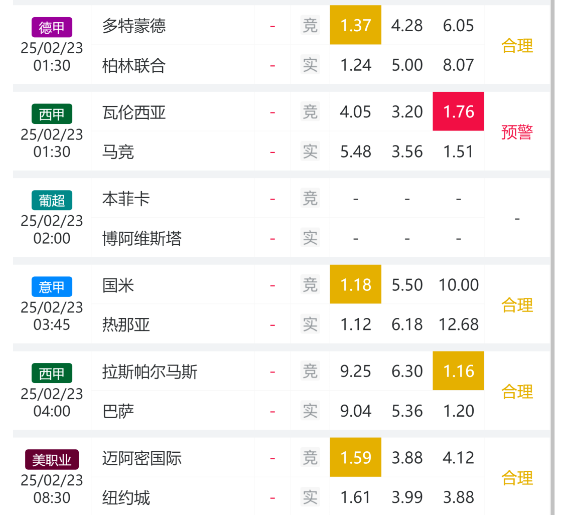This screenshot has height=515, width=564.
Task: Select the red 1.76 odds cell
Action: click(x=458, y=111)
